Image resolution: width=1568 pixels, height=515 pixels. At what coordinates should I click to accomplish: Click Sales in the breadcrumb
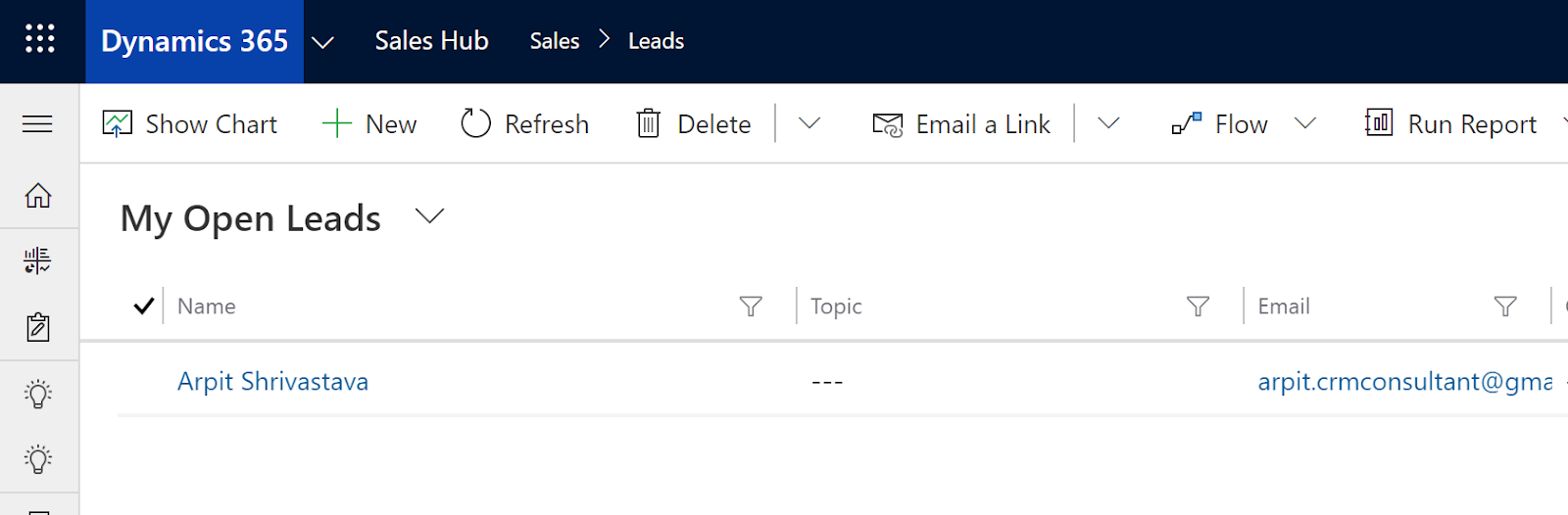555,41
